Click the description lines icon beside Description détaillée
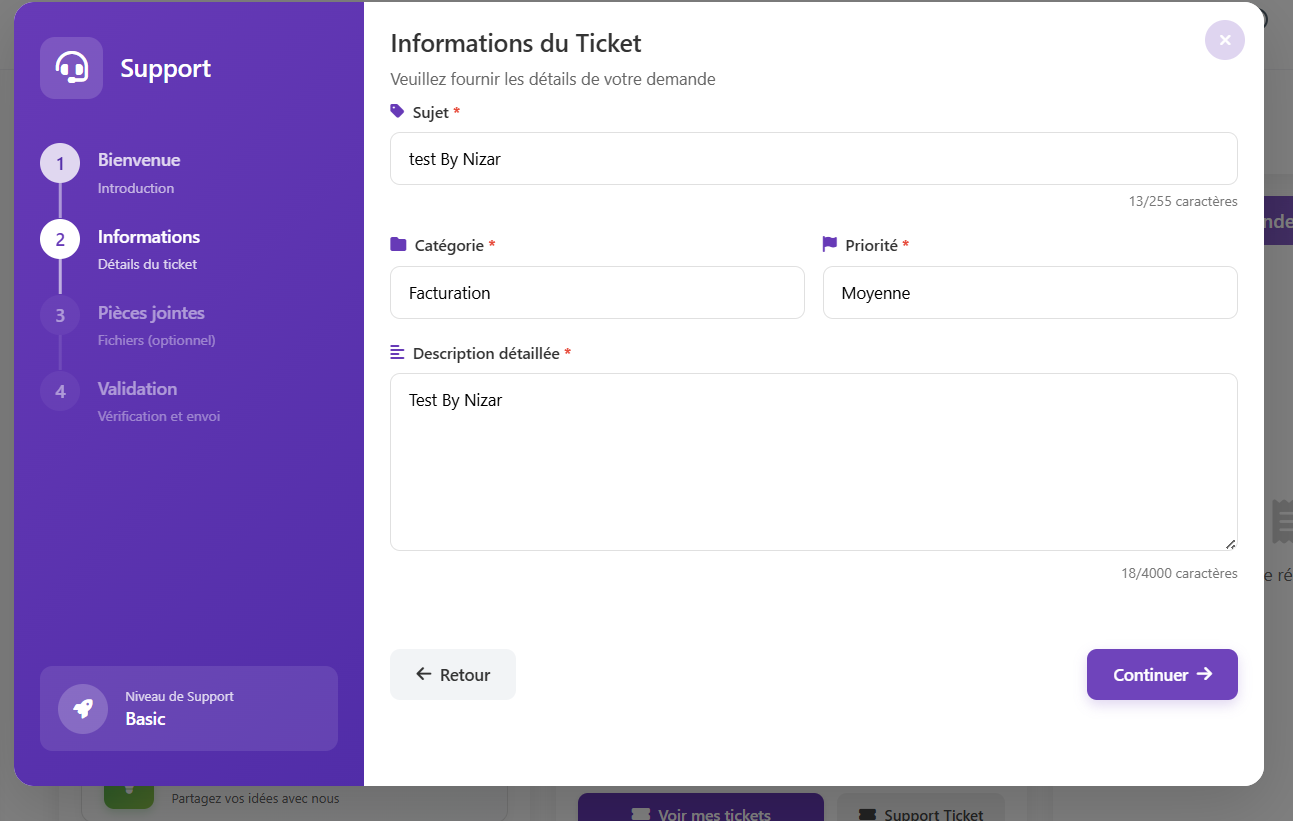Viewport: 1293px width, 821px height. 396,352
